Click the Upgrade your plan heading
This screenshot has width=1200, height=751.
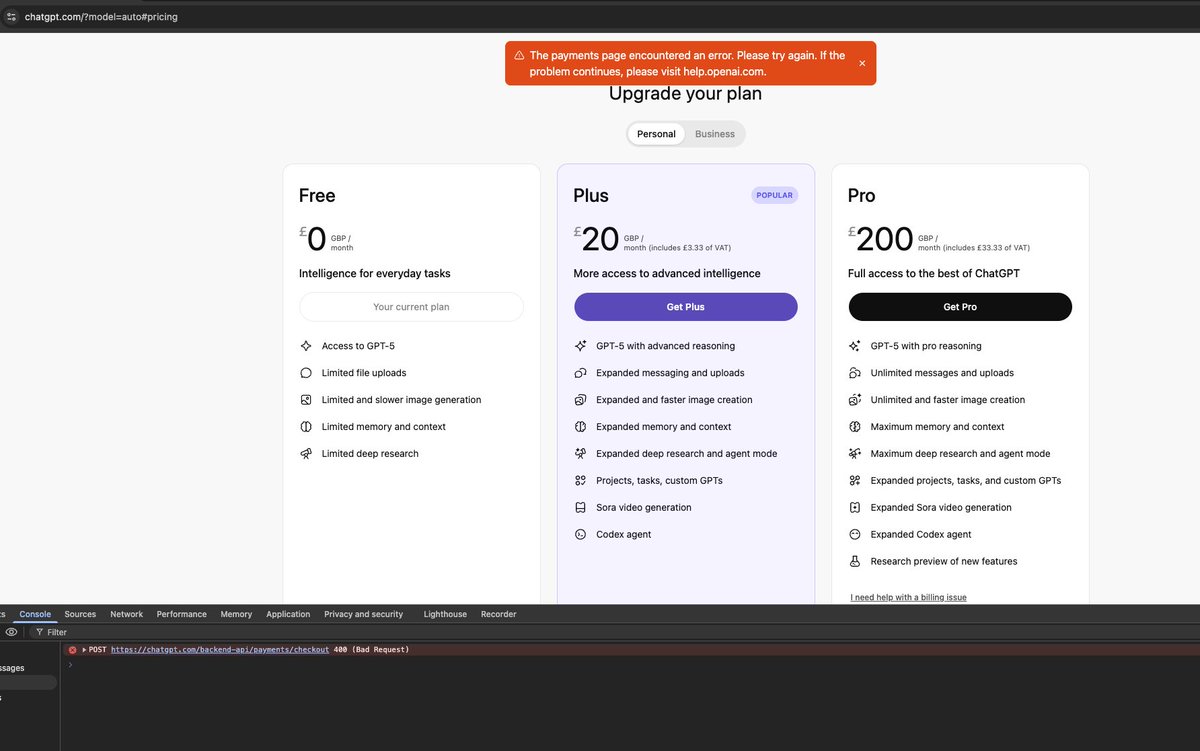coord(685,94)
